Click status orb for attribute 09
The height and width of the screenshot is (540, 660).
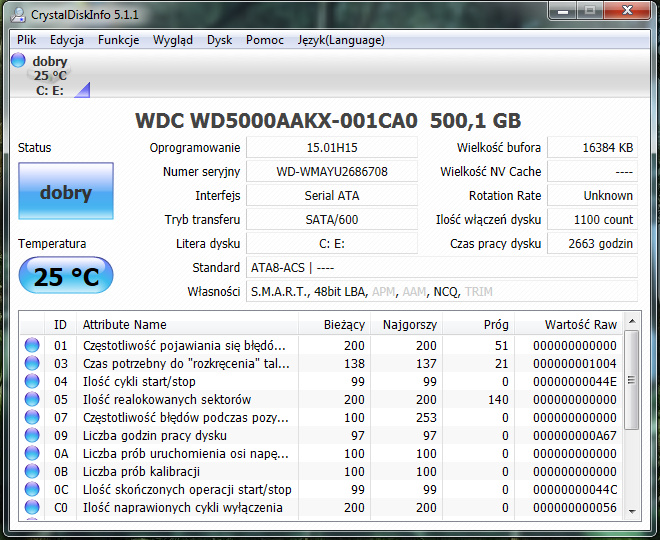(x=32, y=435)
